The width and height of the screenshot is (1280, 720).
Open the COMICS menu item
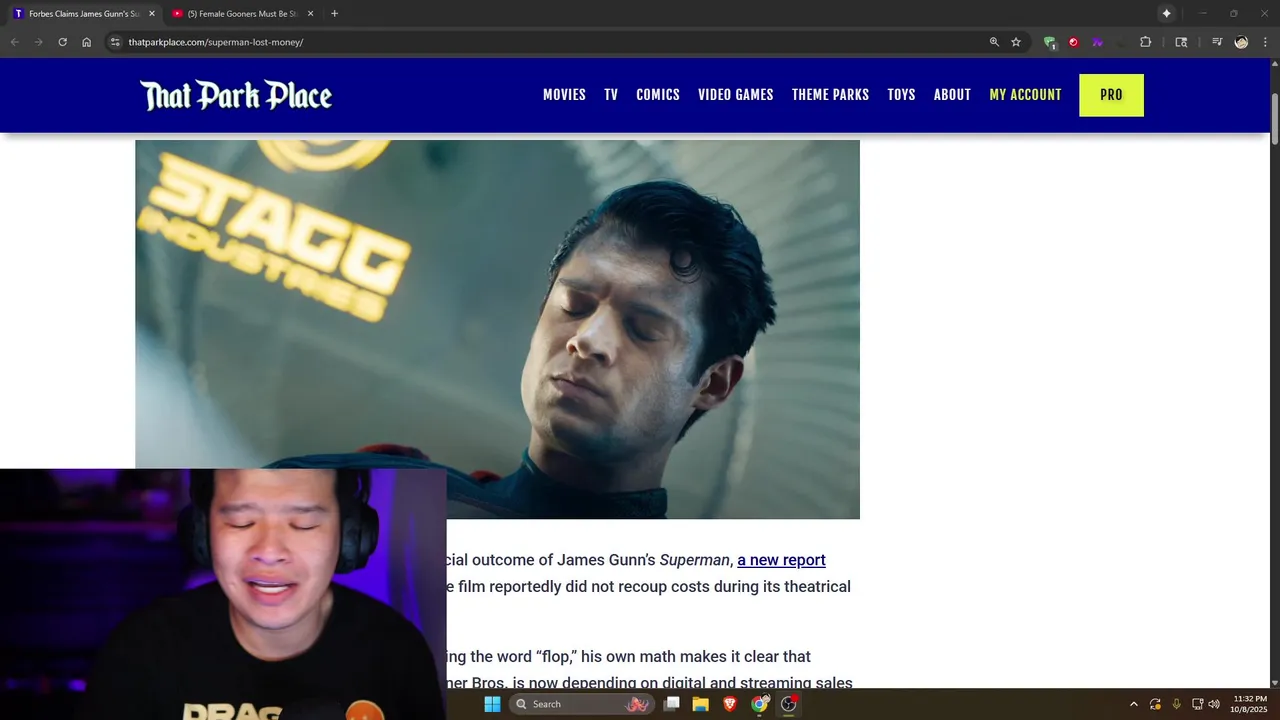tap(658, 95)
